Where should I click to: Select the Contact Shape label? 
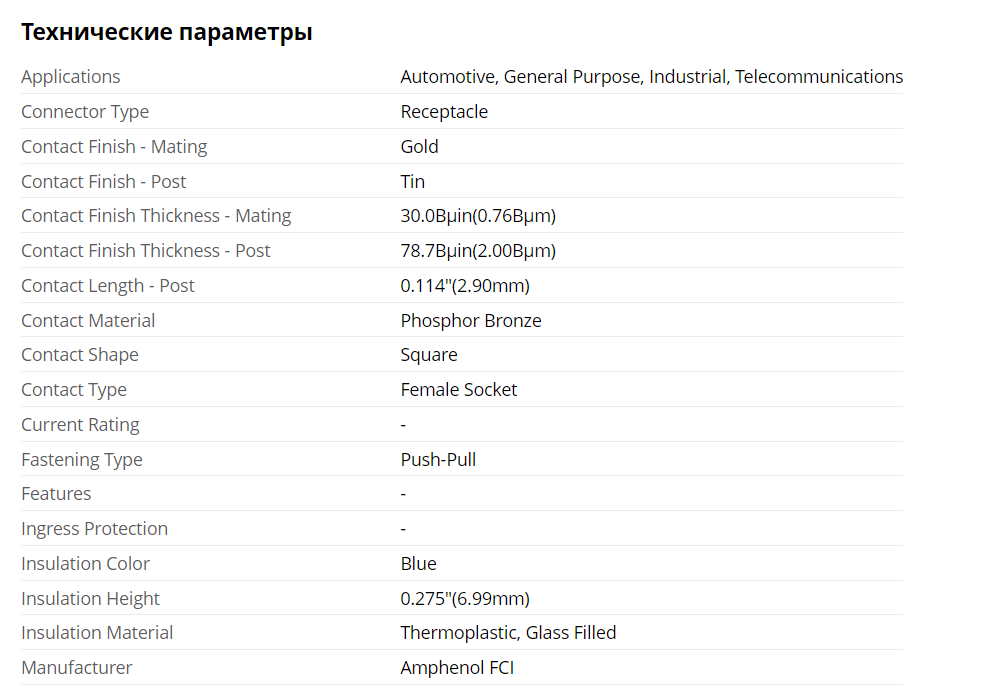[80, 355]
